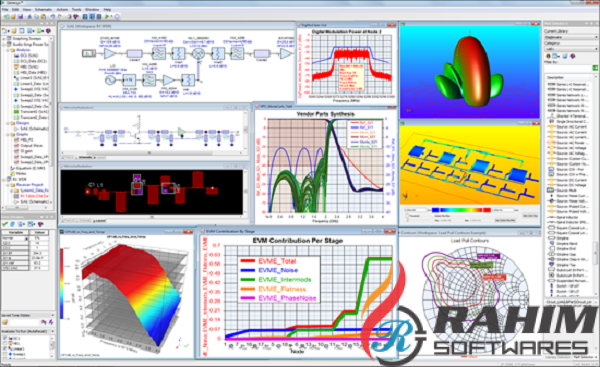Click the Print icon in main toolbar
Viewport: 600px width, 367px height.
pyautogui.click(x=29, y=16)
